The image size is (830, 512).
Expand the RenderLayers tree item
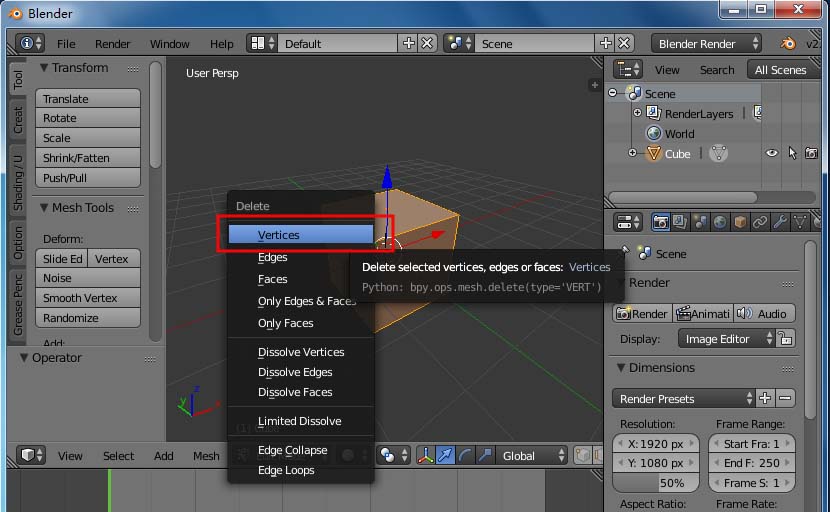[637, 113]
